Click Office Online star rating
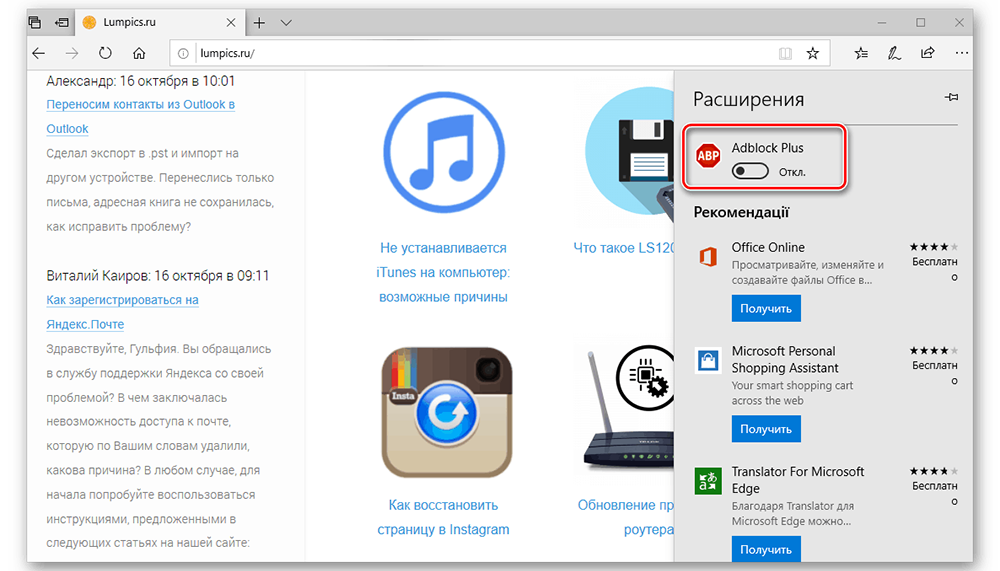 [934, 247]
